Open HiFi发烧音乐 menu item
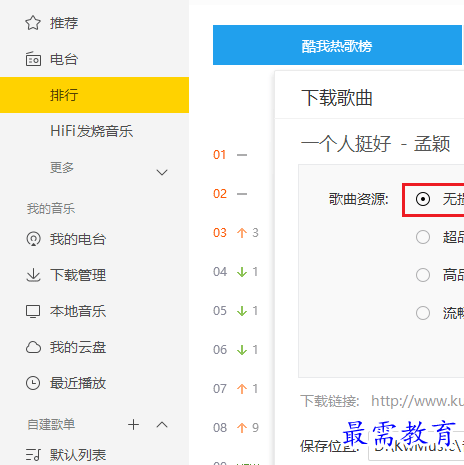Image resolution: width=464 pixels, height=465 pixels. pos(91,131)
